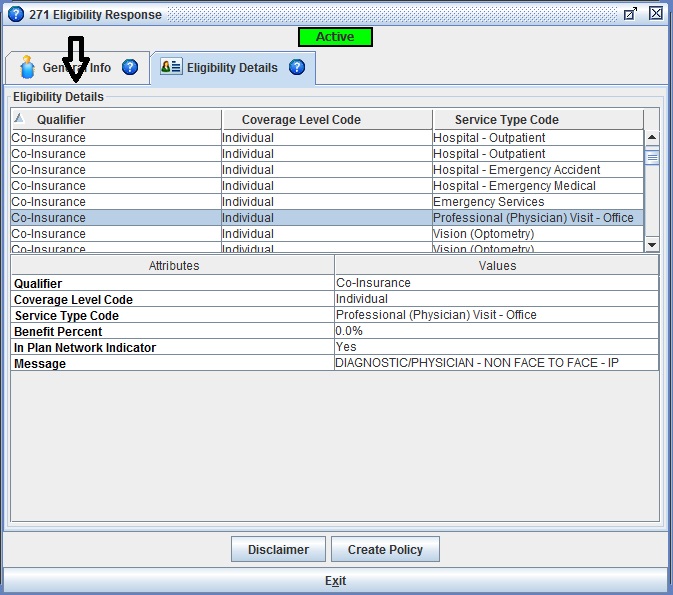The height and width of the screenshot is (595, 673).
Task: Click the Attributes column header
Action: [173, 265]
